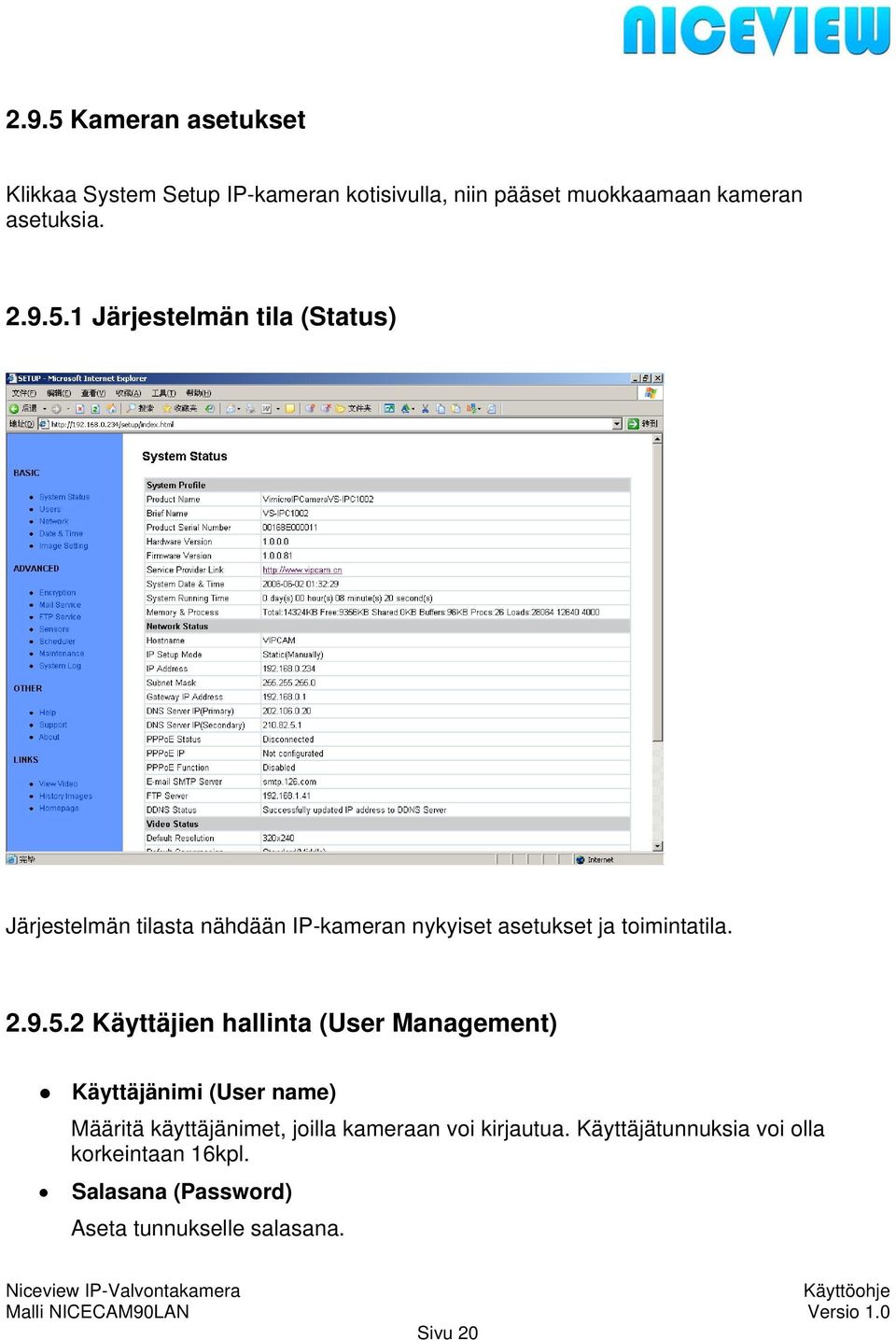The width and height of the screenshot is (896, 1340).
Task: Select the serial number 00168E000011
Action: tap(290, 527)
